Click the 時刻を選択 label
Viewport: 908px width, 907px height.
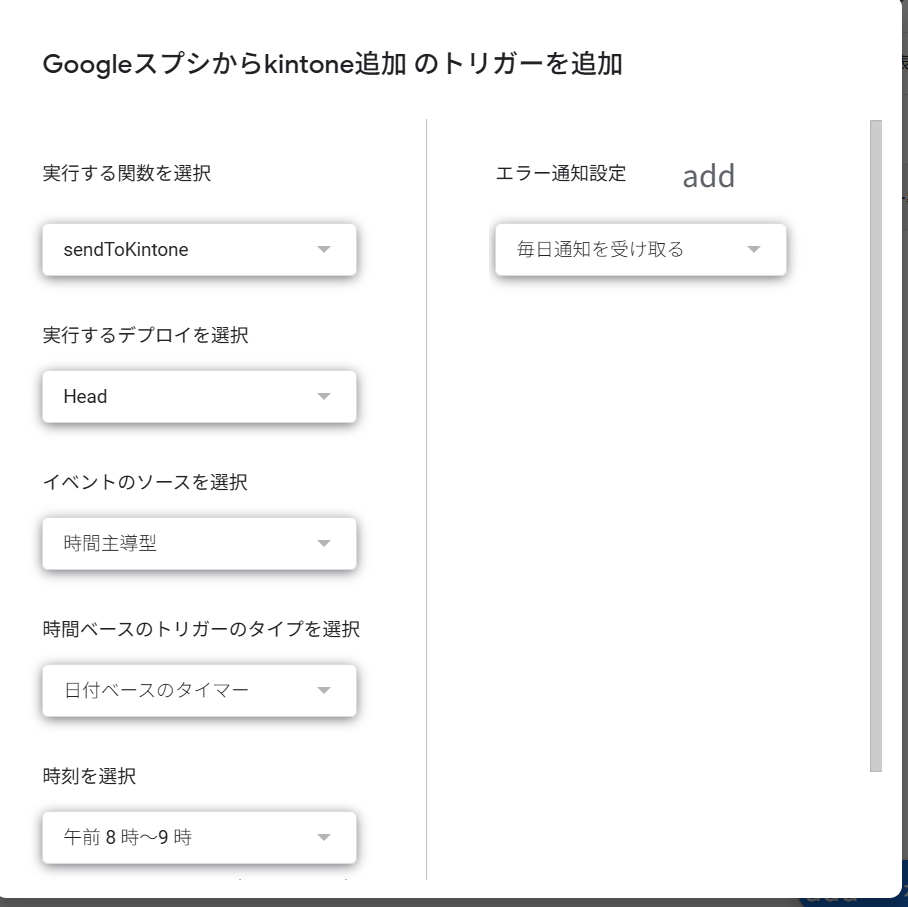click(x=89, y=776)
